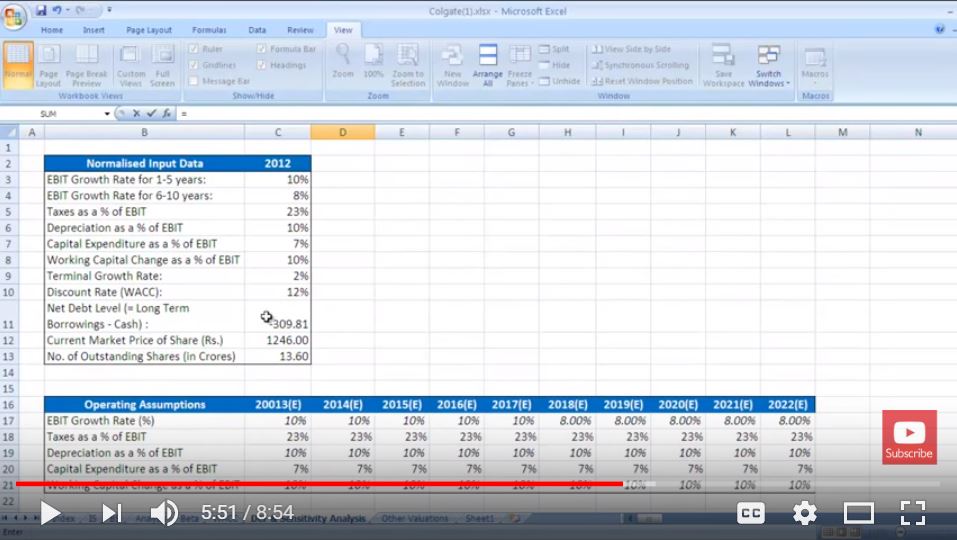Play the video
The width and height of the screenshot is (957, 540).
point(50,513)
